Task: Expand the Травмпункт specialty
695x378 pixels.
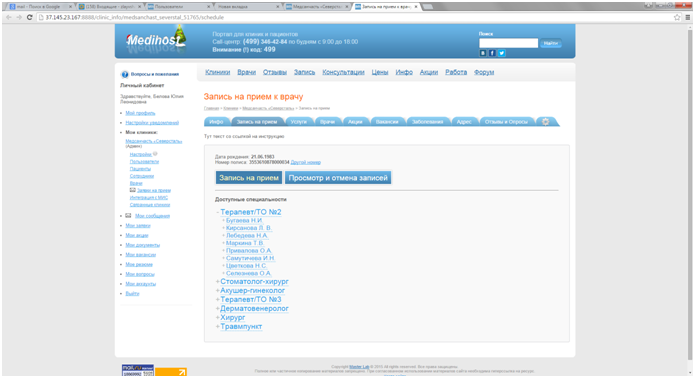Action: pyautogui.click(x=218, y=327)
